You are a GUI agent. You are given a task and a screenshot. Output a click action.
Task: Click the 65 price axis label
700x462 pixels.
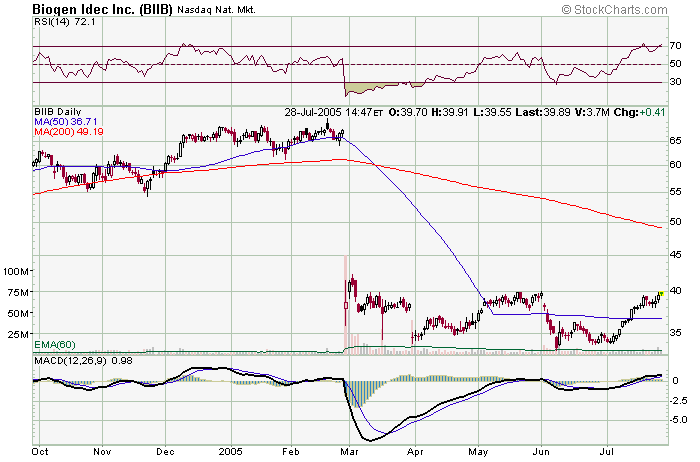point(675,141)
